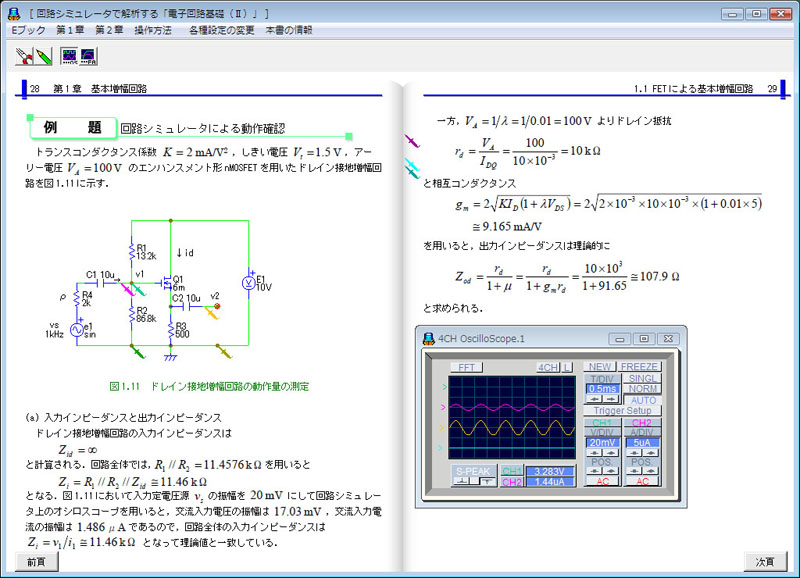Viewport: 800px width, 578px height.
Task: Select the pliers tool in the toolbar
Action: 24,56
